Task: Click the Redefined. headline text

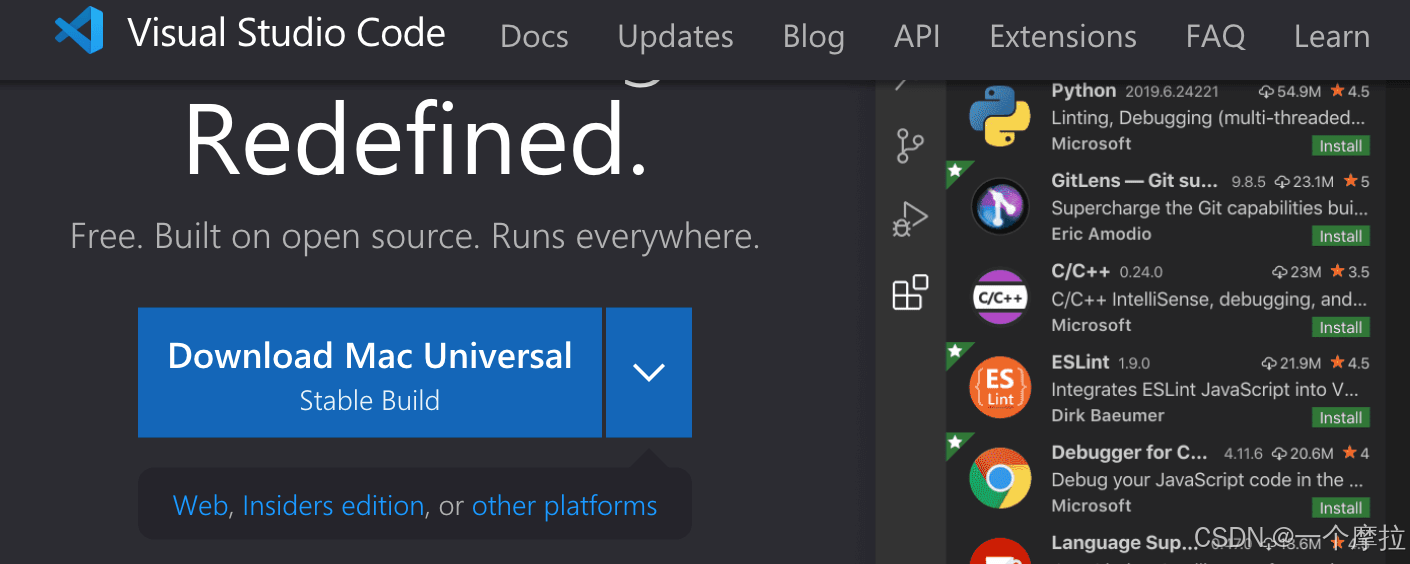Action: point(417,141)
